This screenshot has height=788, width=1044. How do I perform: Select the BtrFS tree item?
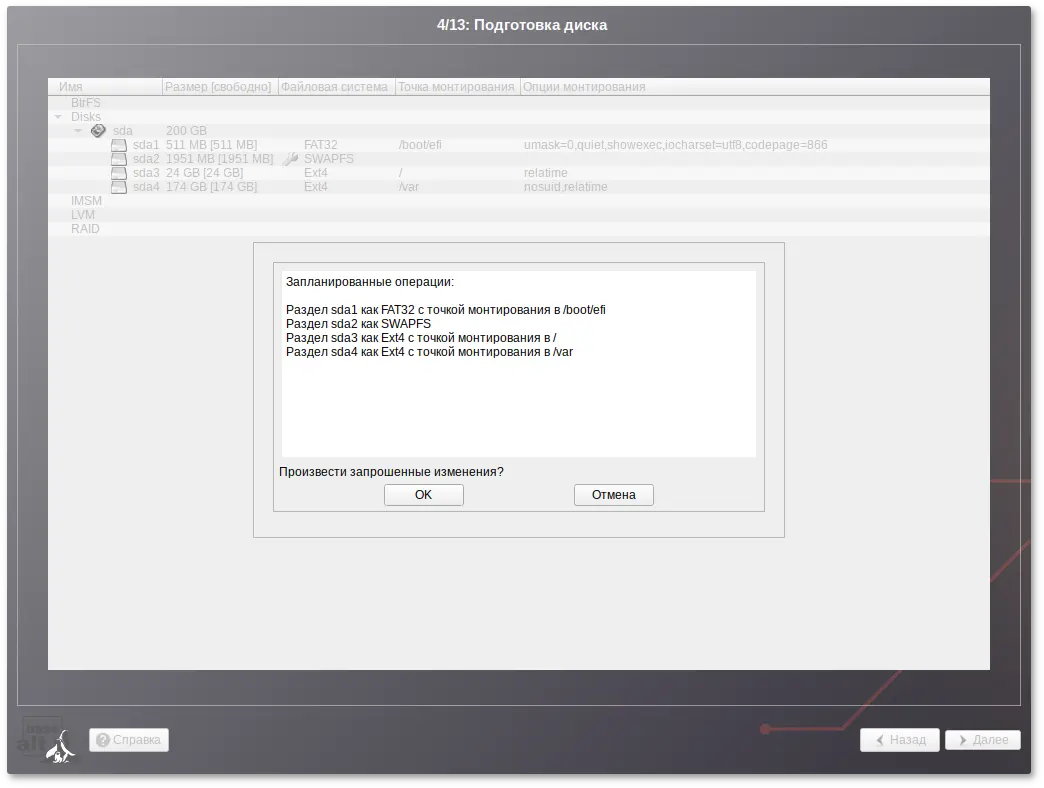86,102
